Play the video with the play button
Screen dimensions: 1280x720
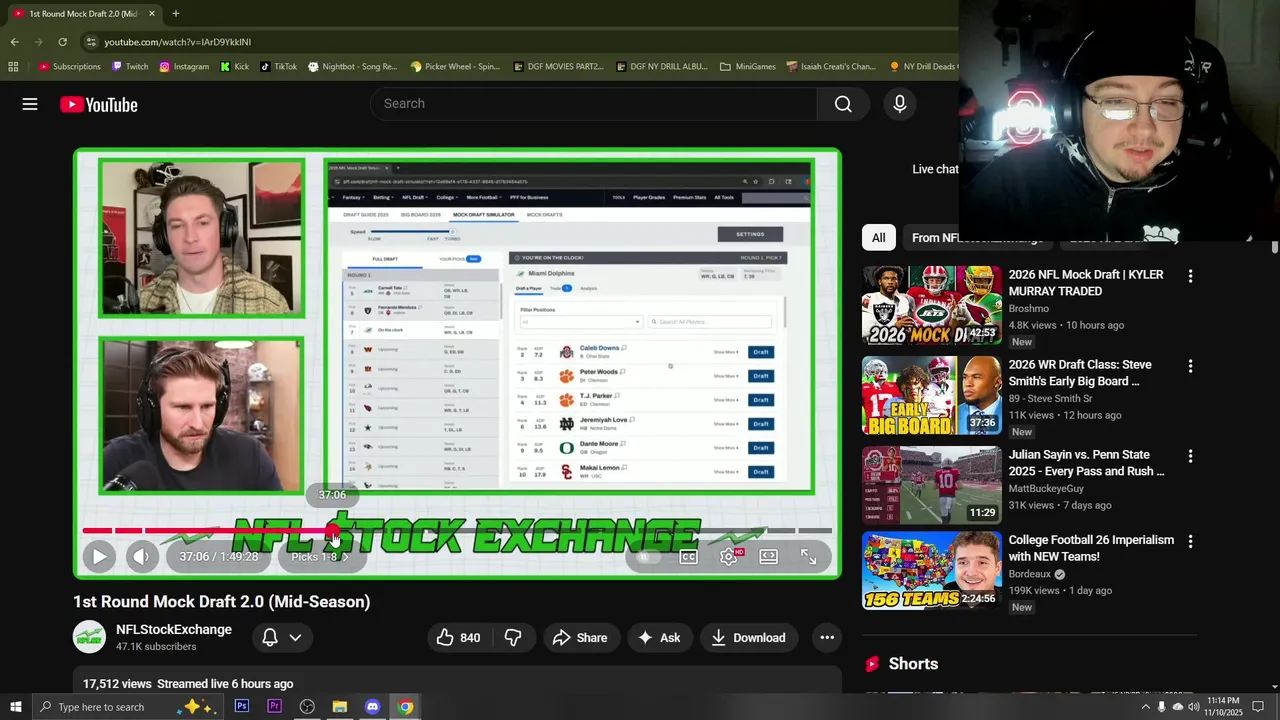99,557
